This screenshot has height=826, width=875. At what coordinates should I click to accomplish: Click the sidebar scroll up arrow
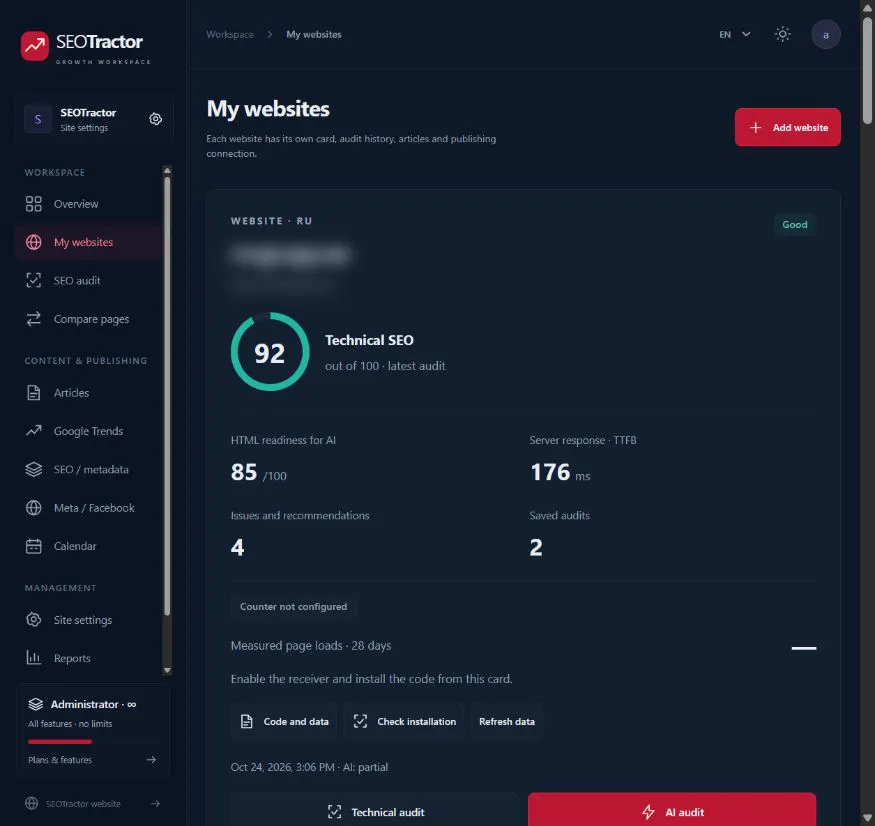(x=167, y=170)
